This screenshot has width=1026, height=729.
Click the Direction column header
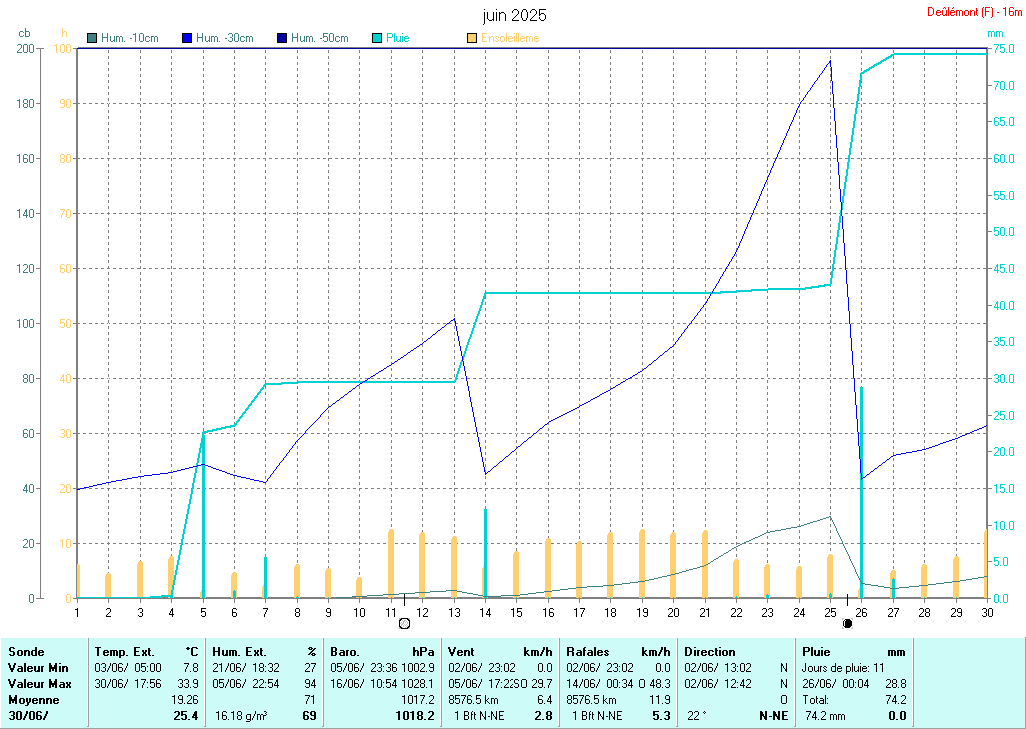tap(710, 651)
